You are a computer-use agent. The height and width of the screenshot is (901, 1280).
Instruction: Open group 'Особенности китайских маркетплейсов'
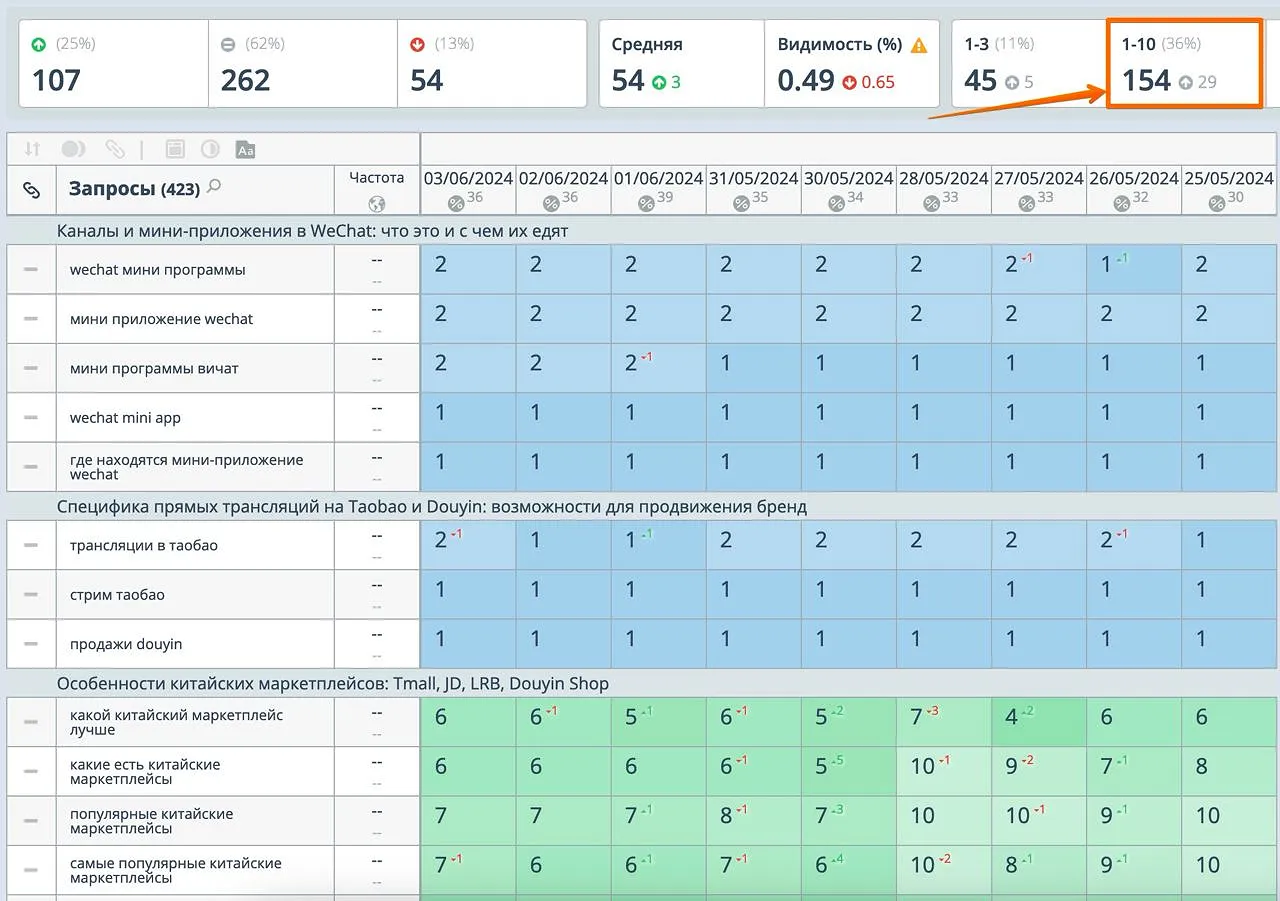[x=332, y=684]
